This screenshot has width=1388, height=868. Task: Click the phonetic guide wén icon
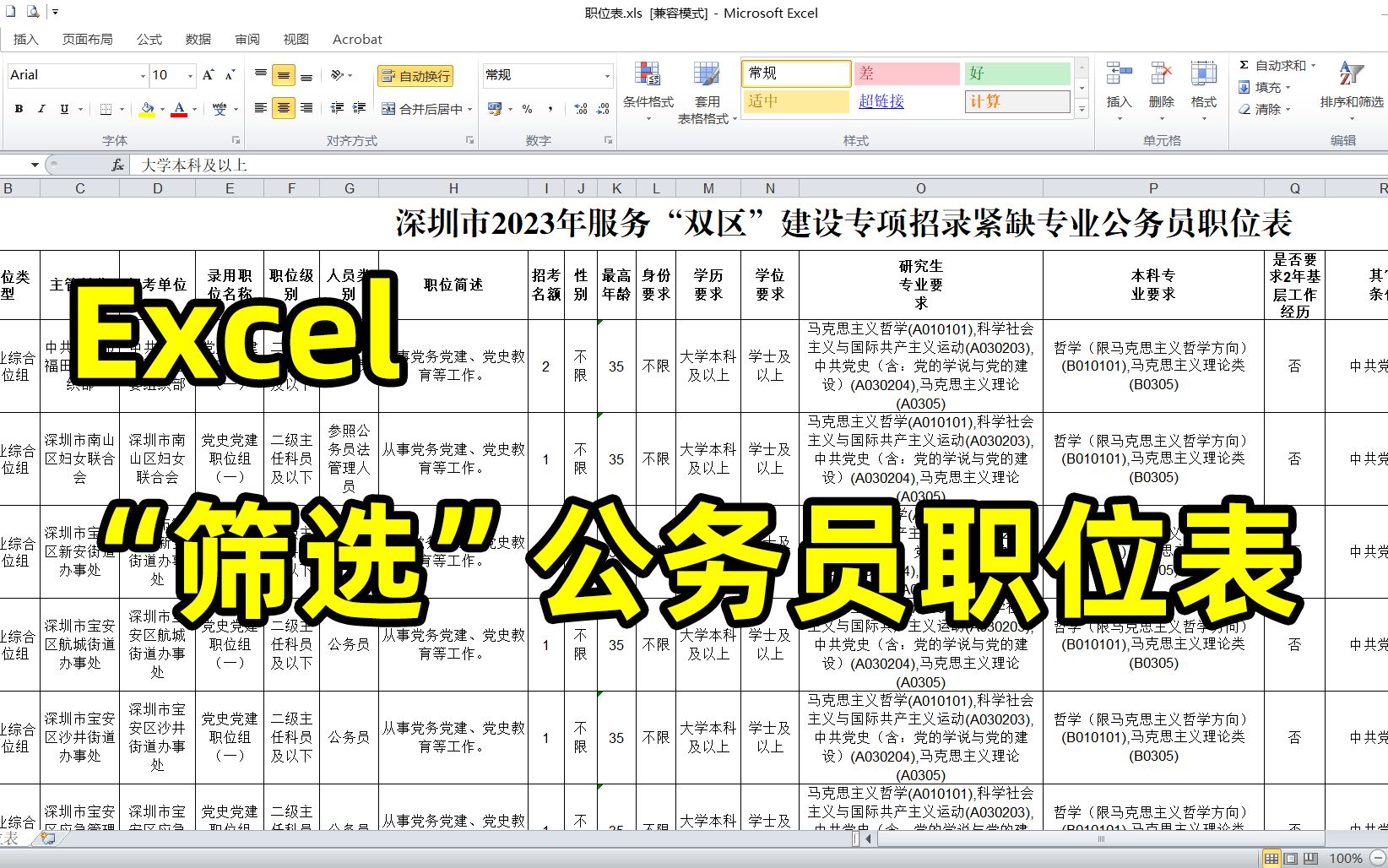coord(220,109)
